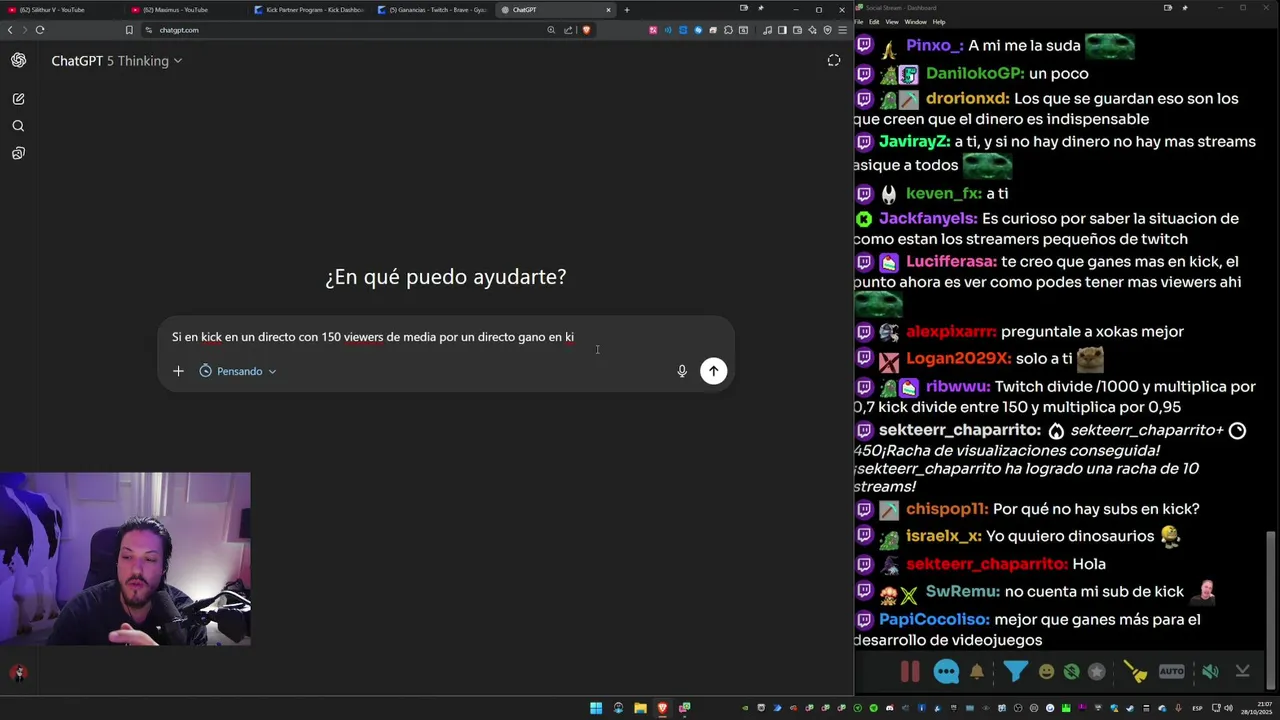Open Edit menu in Social Stream window

[x=874, y=22]
